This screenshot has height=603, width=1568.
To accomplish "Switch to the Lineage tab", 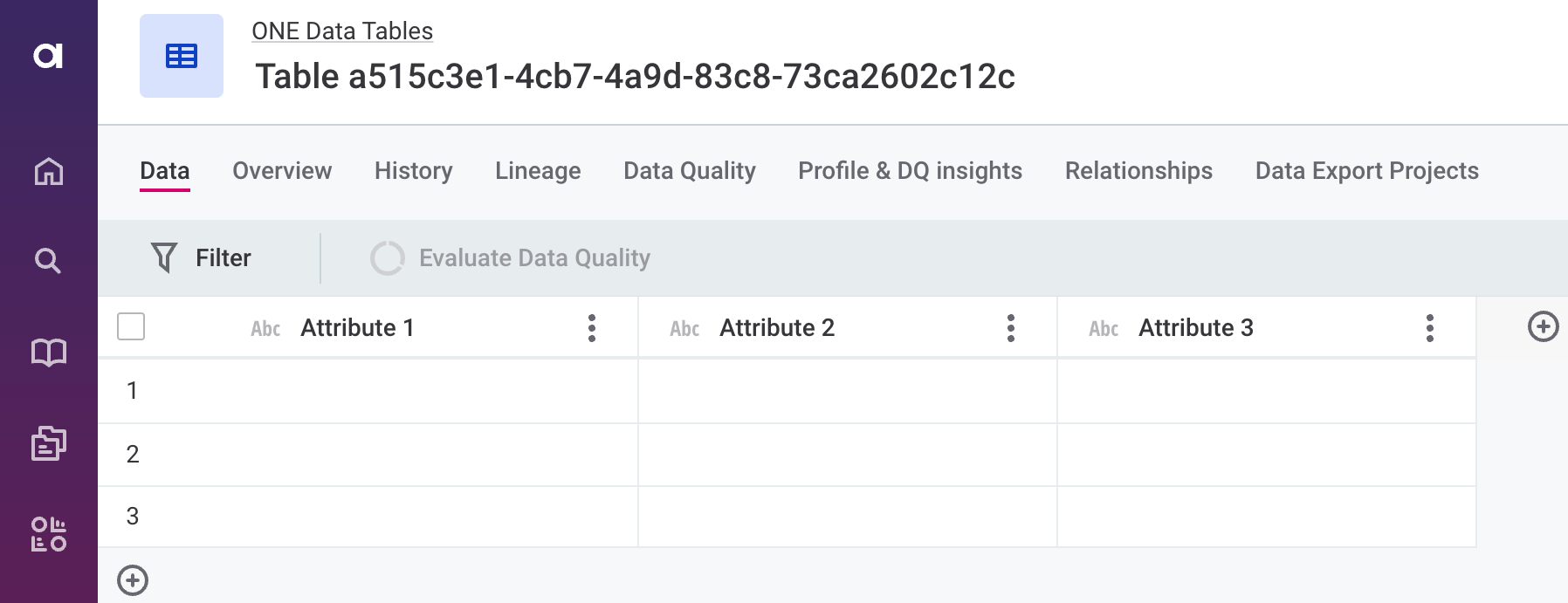I will tap(538, 171).
